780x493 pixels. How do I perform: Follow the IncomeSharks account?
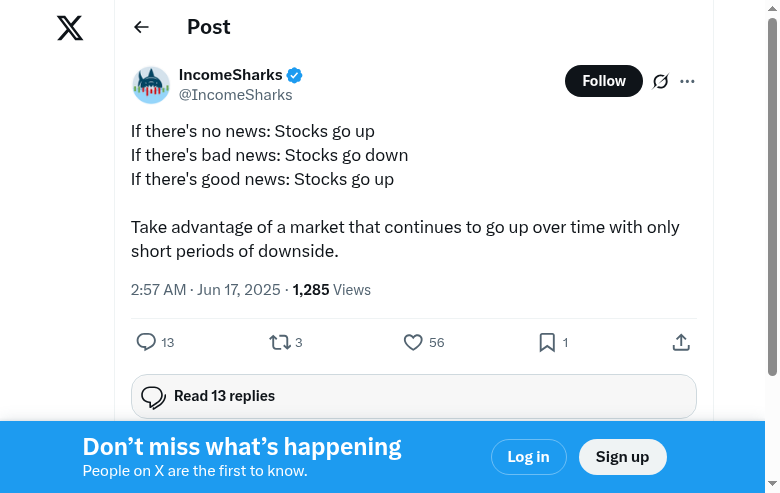(x=603, y=81)
